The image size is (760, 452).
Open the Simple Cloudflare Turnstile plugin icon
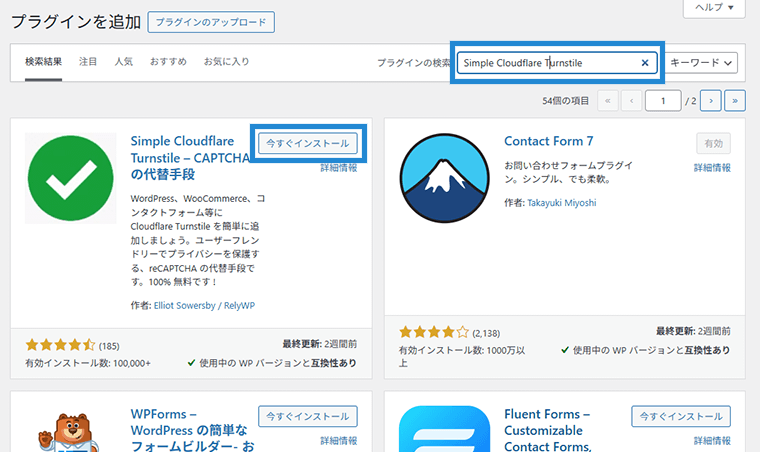click(71, 178)
